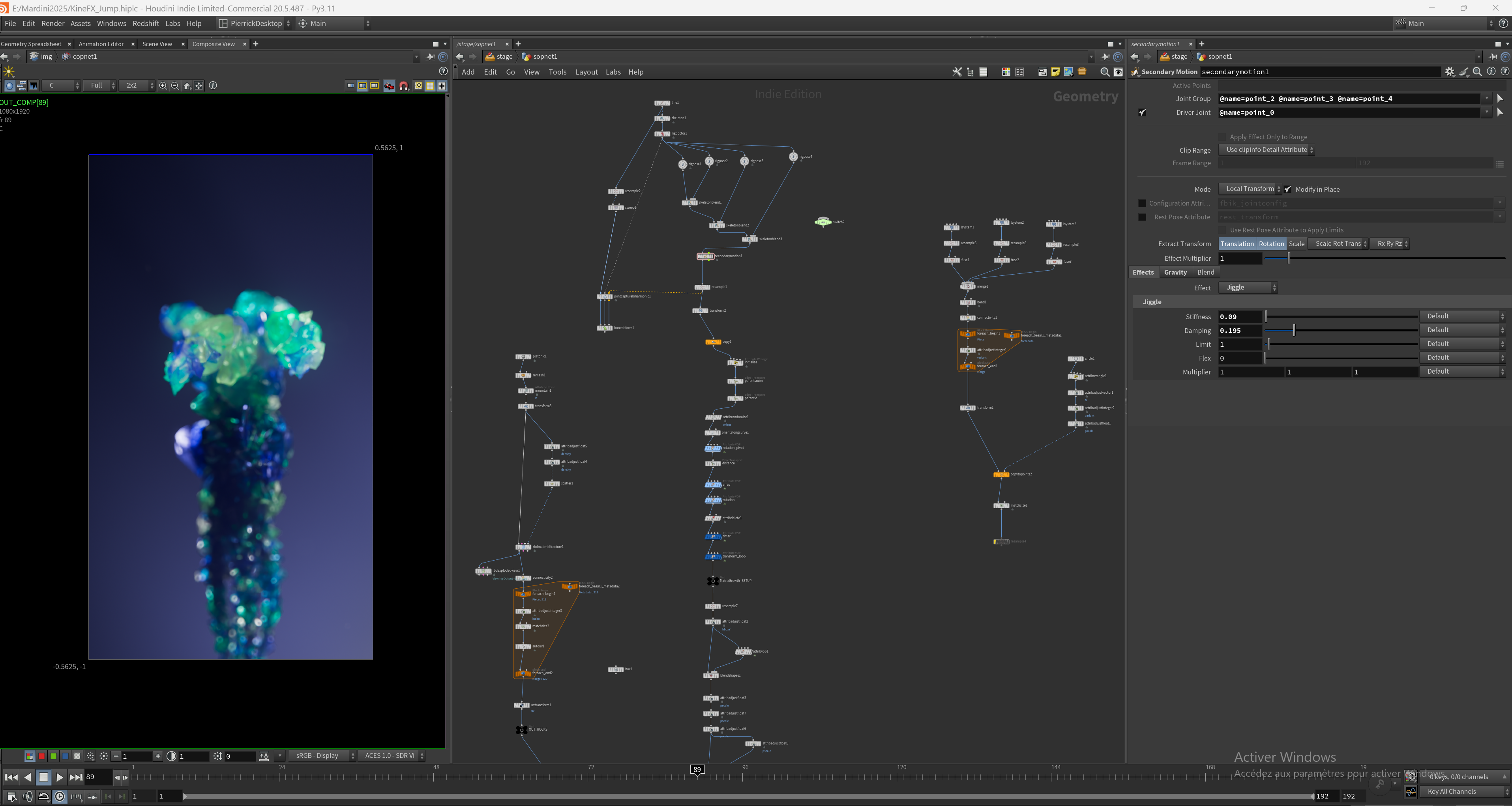Open the image info icon in Composite View
Image resolution: width=1512 pixels, height=806 pixels.
pos(213,86)
